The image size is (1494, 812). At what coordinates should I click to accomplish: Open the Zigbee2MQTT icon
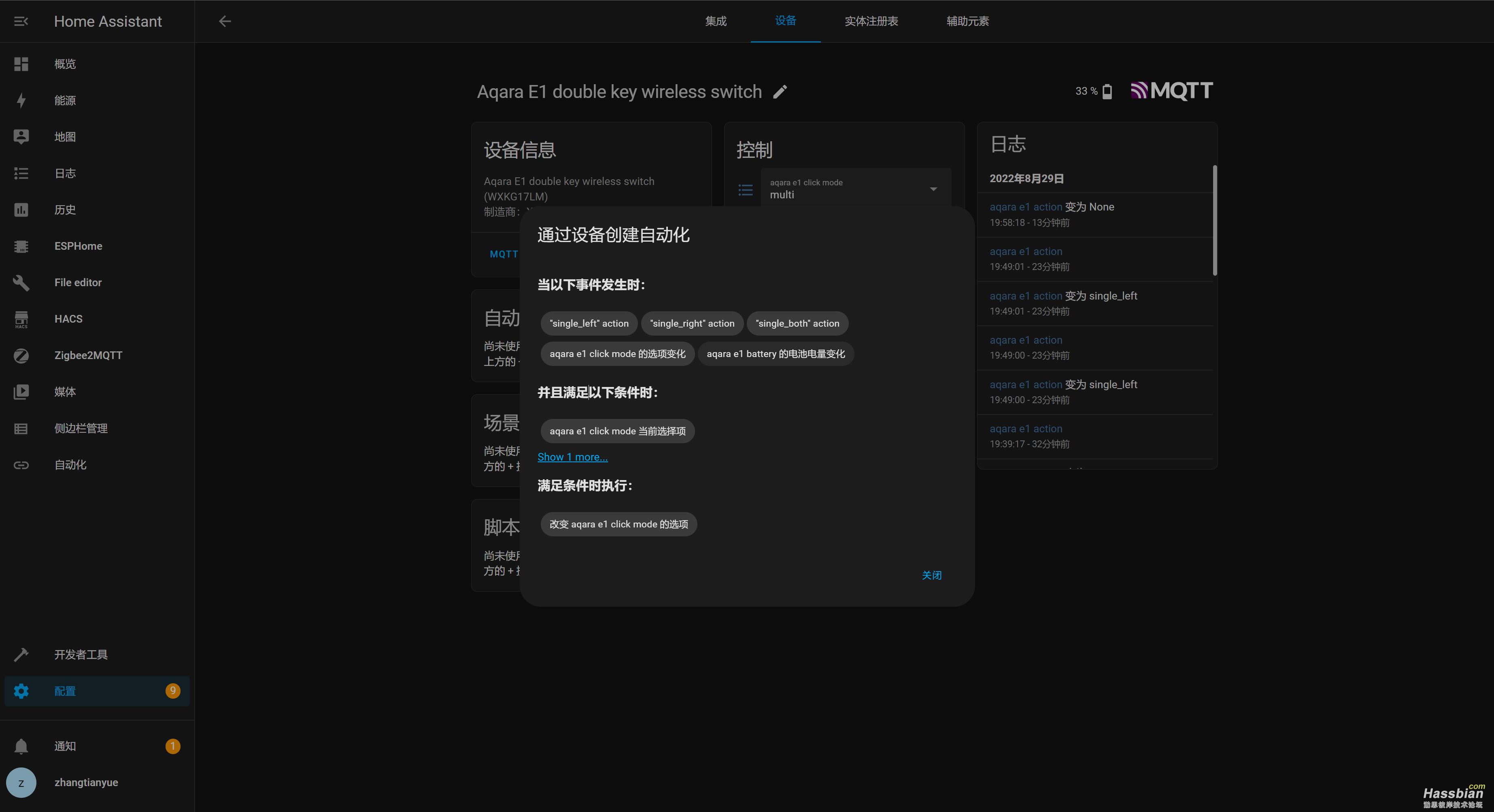[x=21, y=355]
